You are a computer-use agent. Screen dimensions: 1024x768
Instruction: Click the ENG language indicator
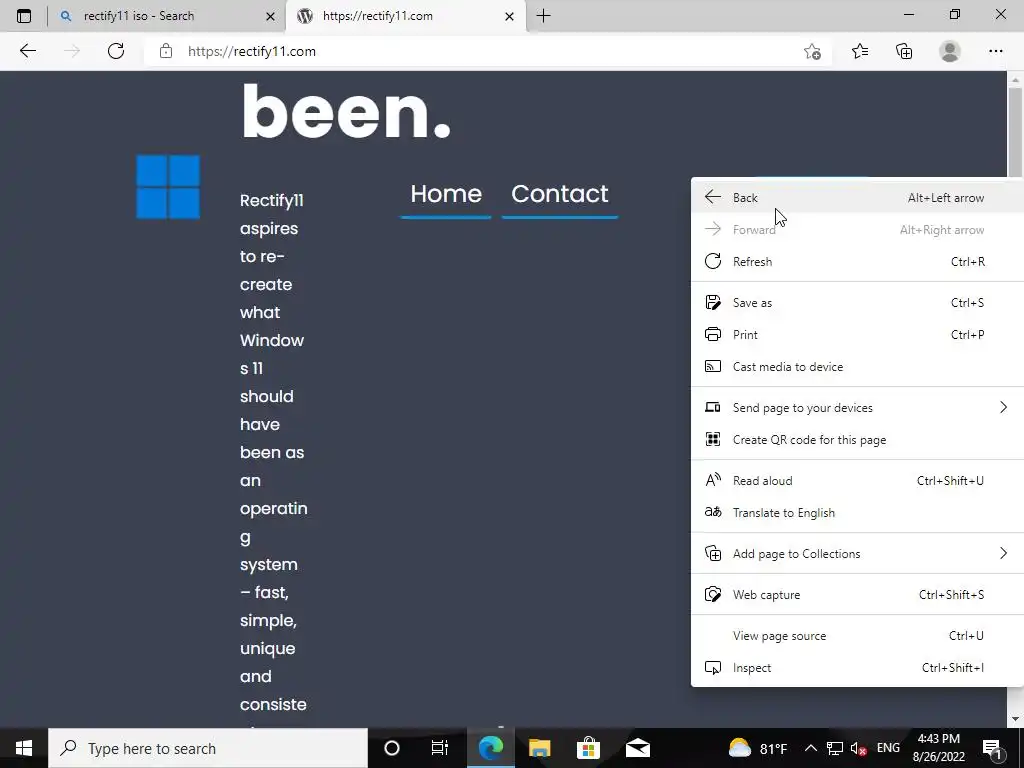888,748
